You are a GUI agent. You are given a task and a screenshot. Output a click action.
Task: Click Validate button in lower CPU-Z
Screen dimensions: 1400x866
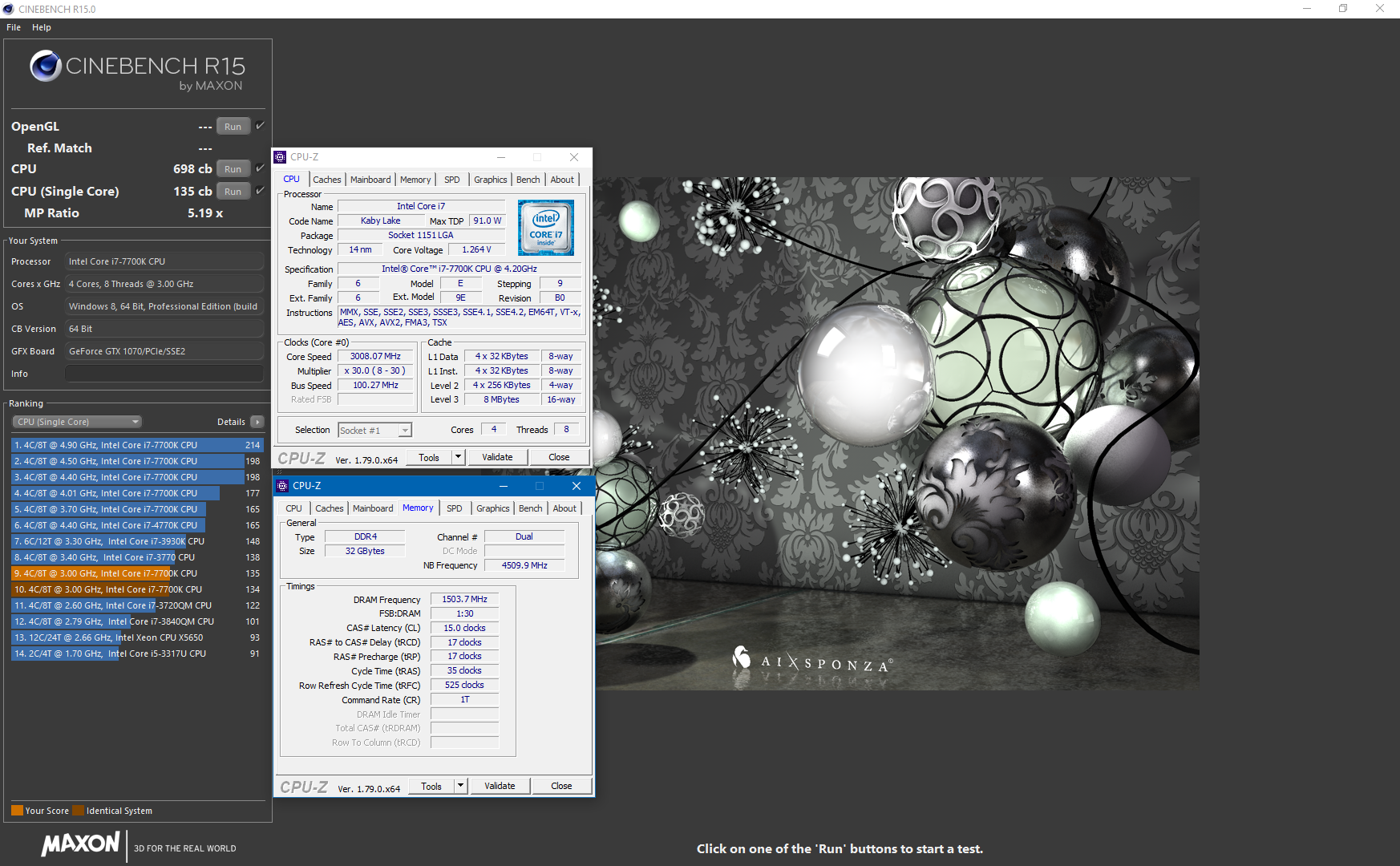click(500, 786)
